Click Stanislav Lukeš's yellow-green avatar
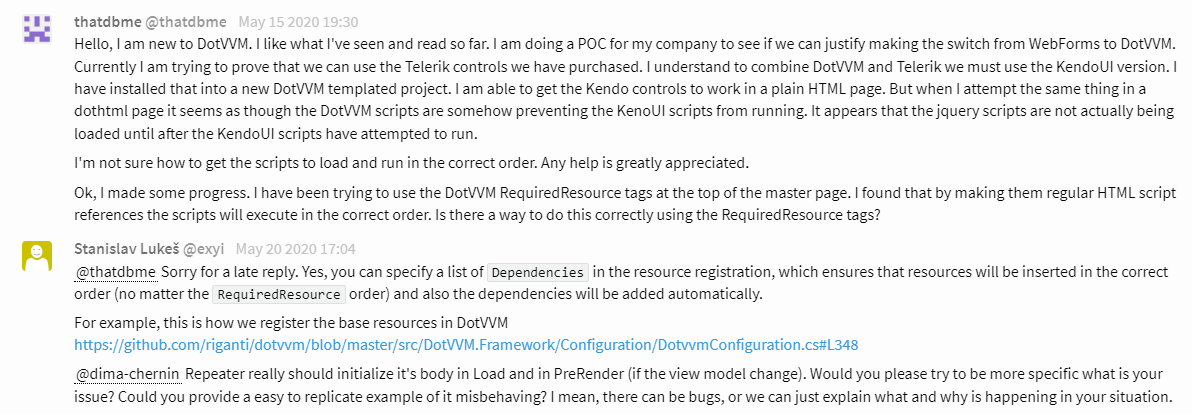 pyautogui.click(x=37, y=256)
